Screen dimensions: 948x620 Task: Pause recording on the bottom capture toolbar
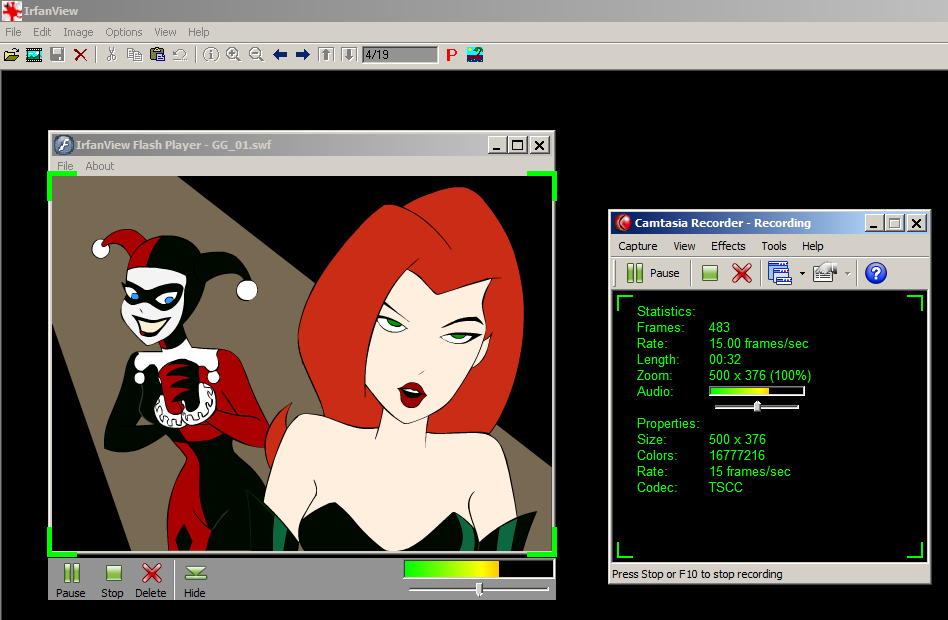point(71,580)
